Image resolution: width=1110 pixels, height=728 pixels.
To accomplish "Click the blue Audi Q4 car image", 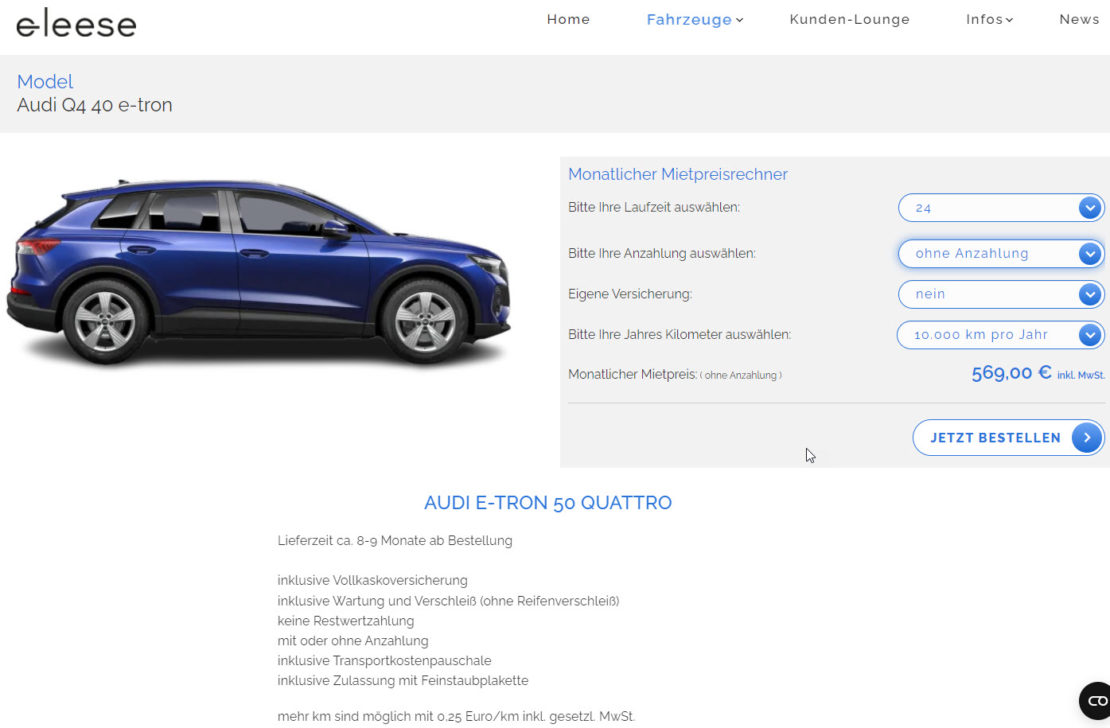I will [x=258, y=273].
